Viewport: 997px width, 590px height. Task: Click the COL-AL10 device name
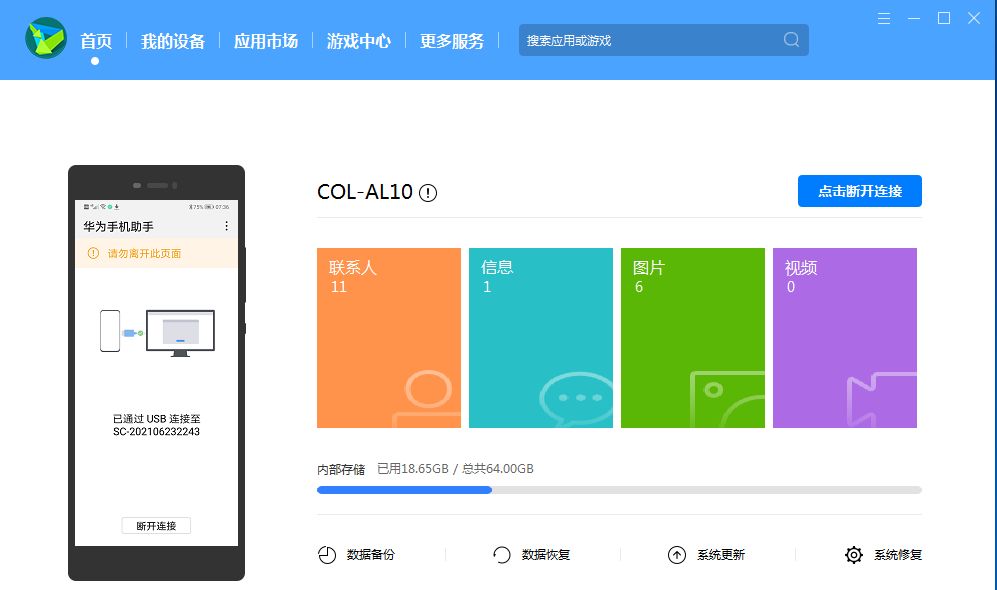tap(365, 192)
